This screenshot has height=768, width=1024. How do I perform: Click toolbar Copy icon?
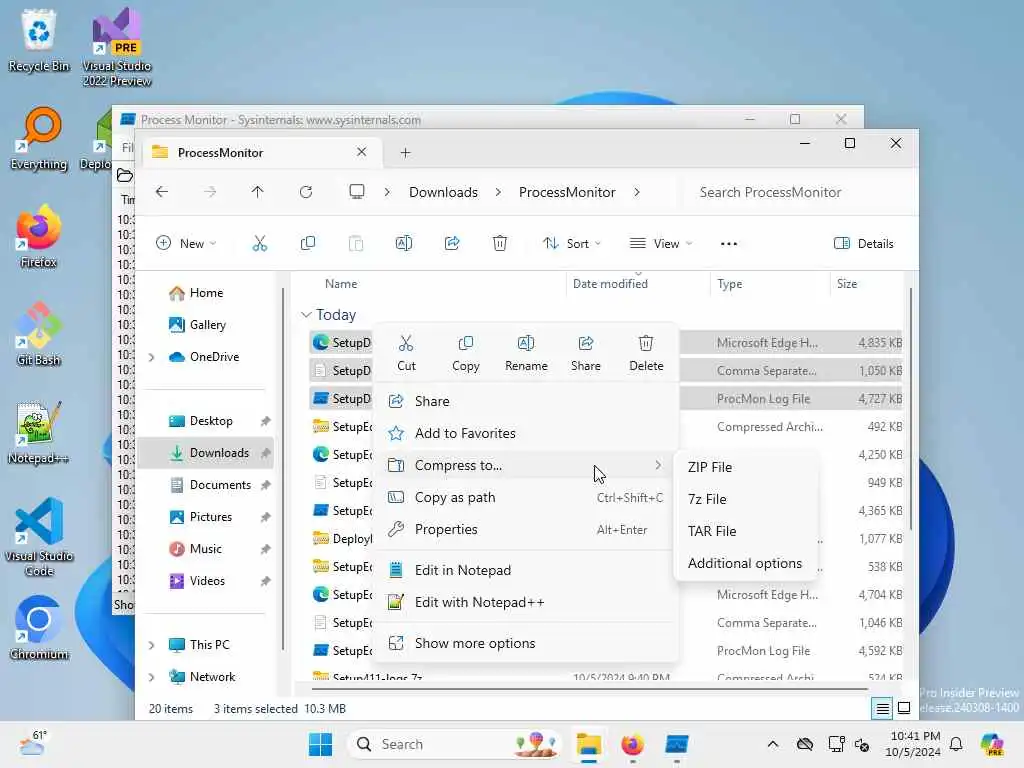(308, 244)
